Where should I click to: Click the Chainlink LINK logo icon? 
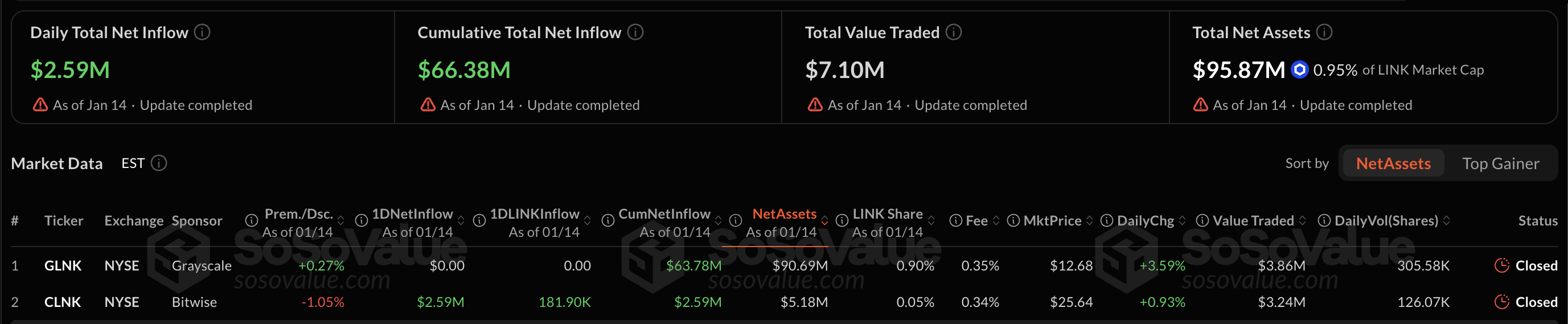[1300, 70]
